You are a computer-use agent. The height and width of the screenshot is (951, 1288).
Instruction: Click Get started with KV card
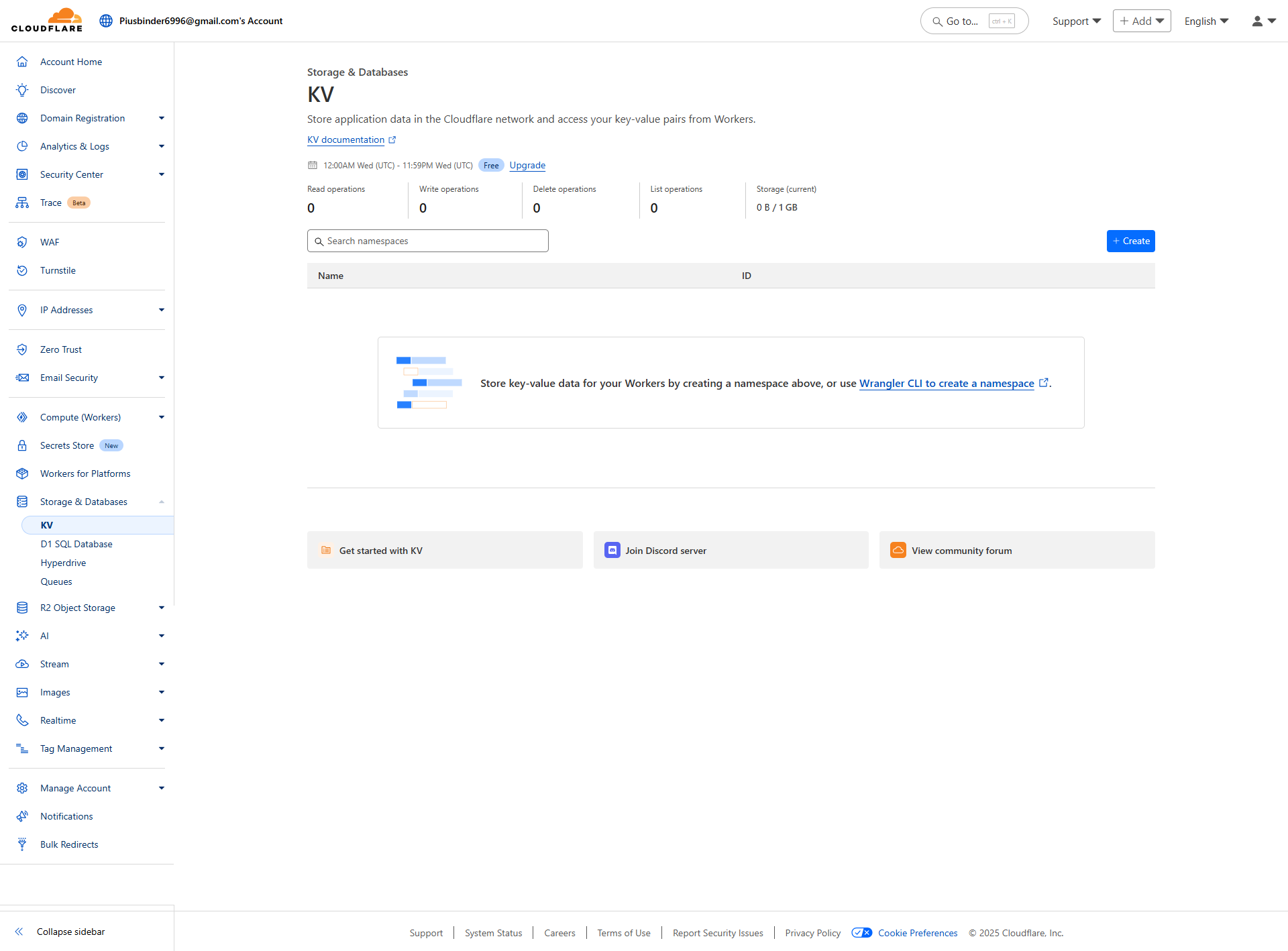coord(445,550)
